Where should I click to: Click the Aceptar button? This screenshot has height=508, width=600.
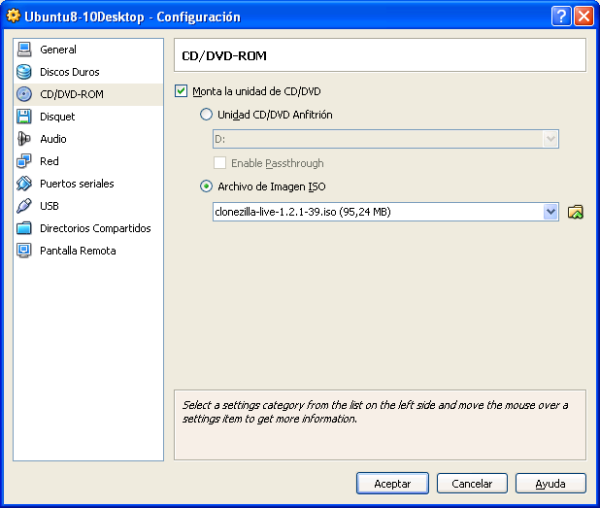392,483
